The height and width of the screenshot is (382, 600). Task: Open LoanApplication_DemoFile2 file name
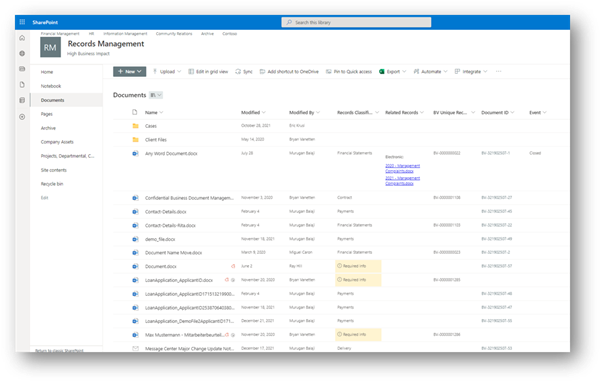coord(189,321)
